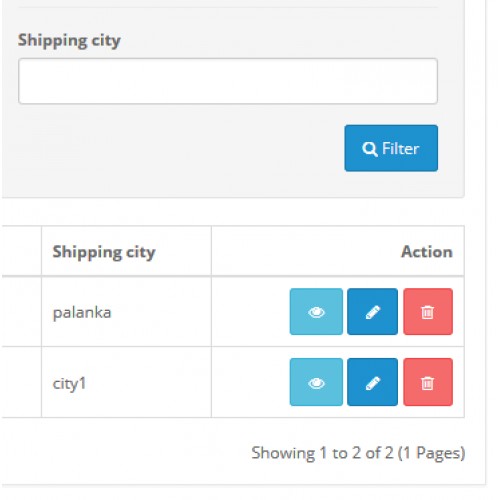Select the palanka city cell
This screenshot has width=500, height=500.
[126, 312]
